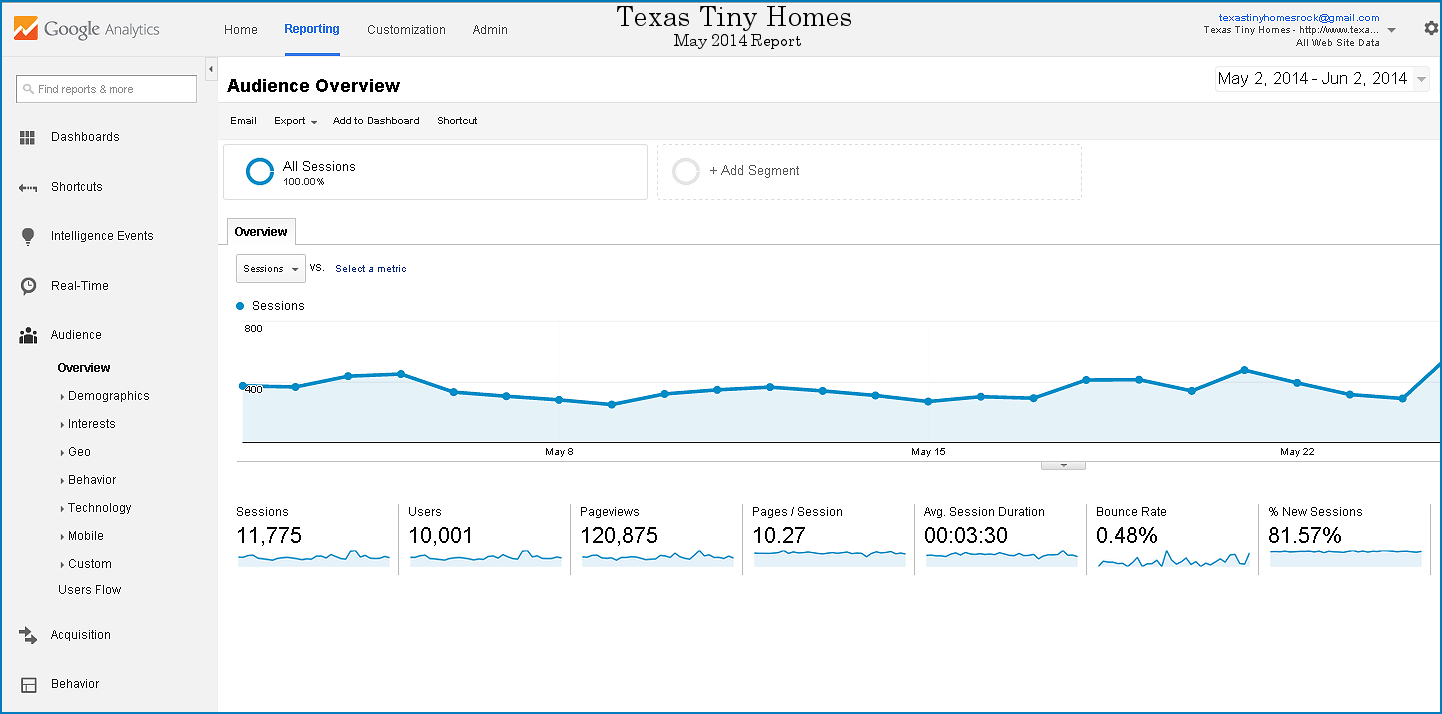
Task: Switch to the Customization menu
Action: click(406, 30)
